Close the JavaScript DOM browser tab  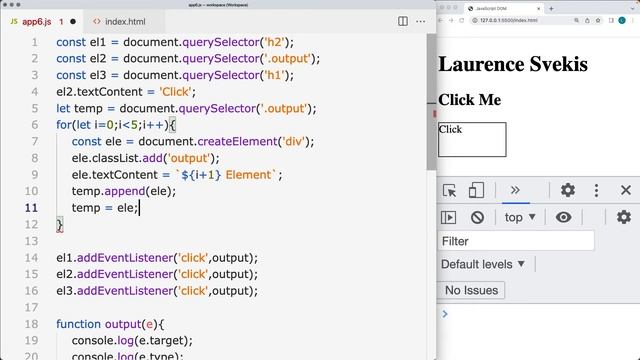pos(538,8)
